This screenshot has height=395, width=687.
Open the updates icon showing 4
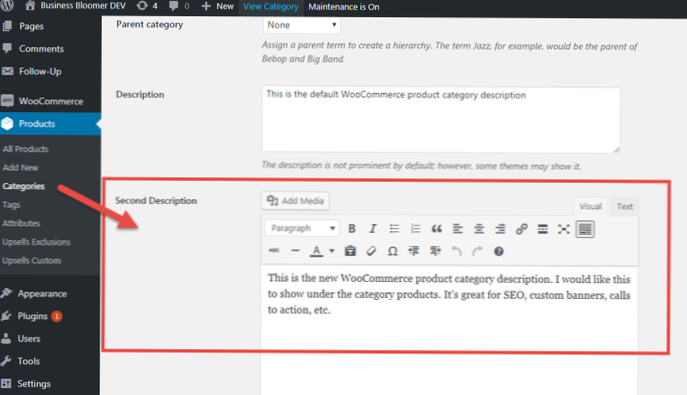point(147,6)
